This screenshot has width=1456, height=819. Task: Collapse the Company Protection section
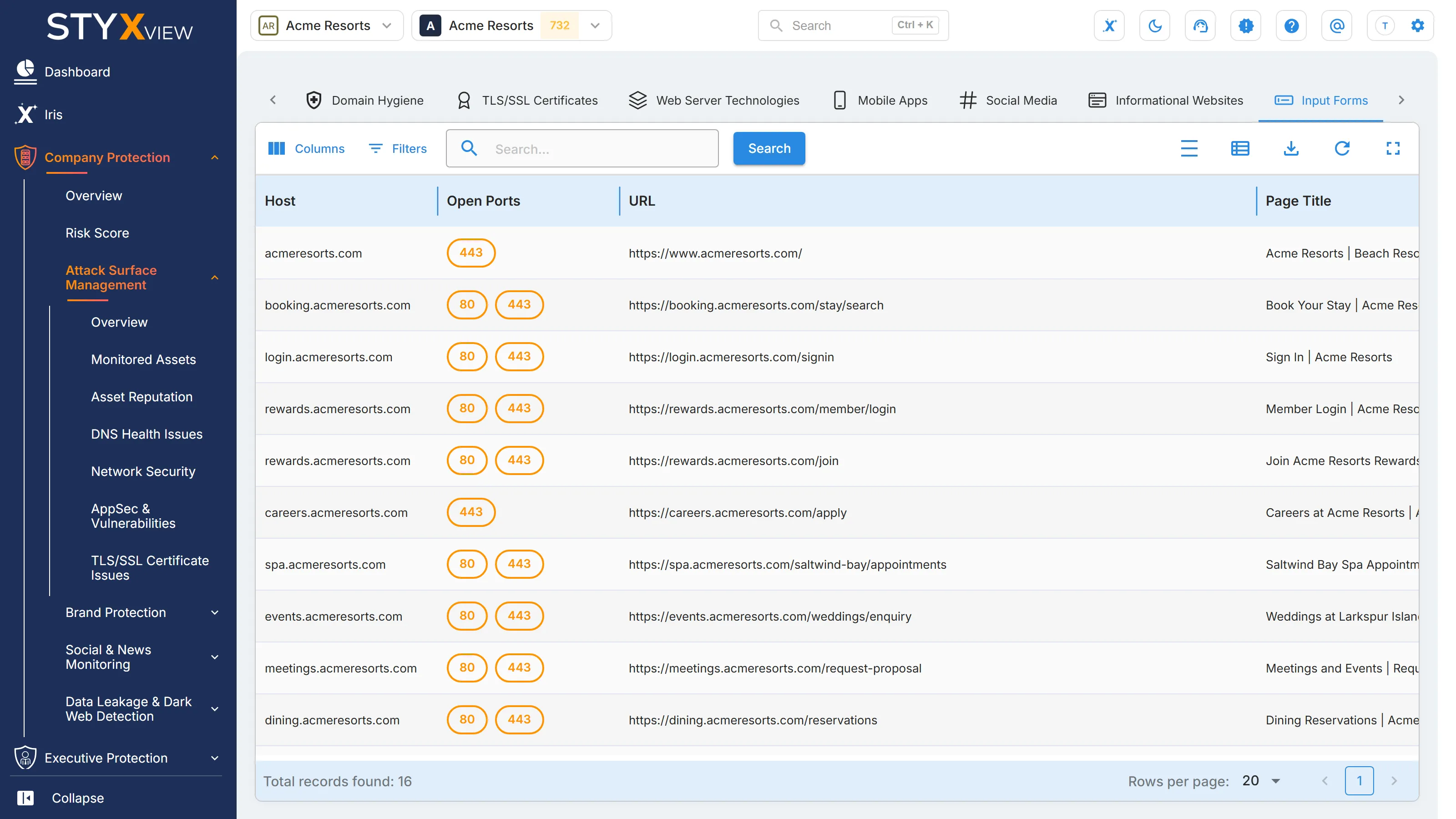215,158
